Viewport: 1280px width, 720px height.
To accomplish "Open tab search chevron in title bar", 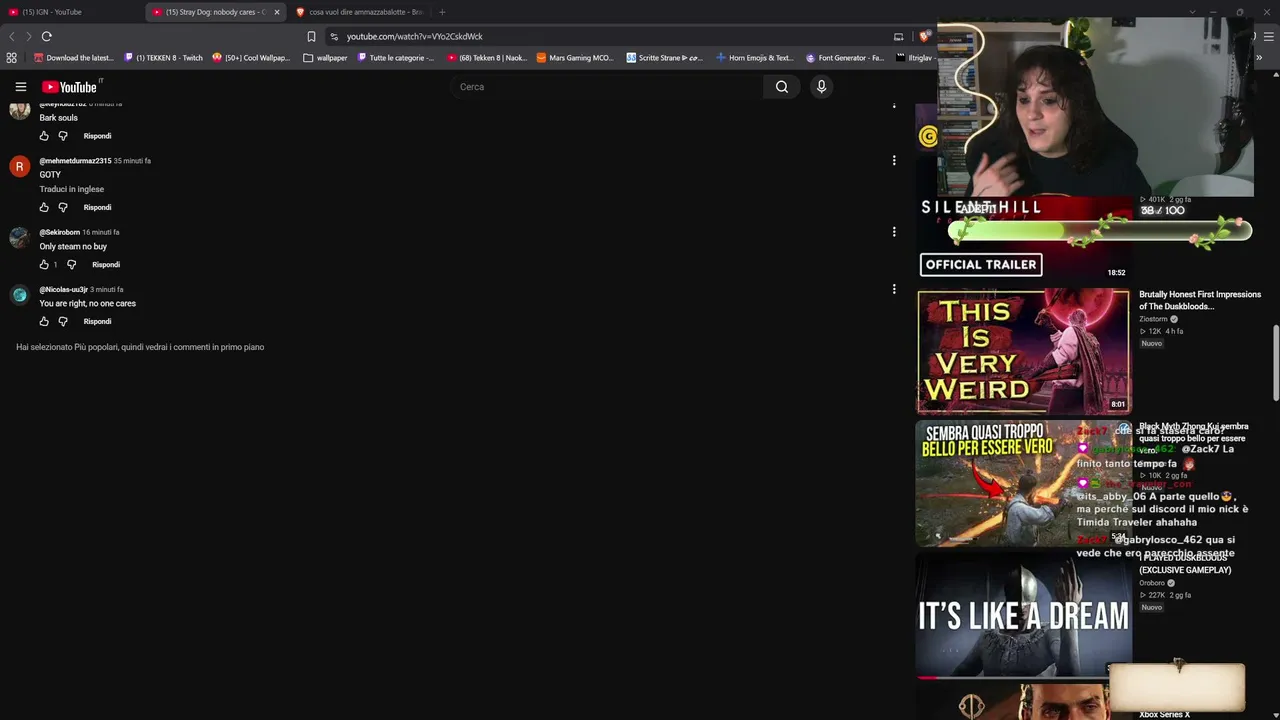I will point(1192,12).
